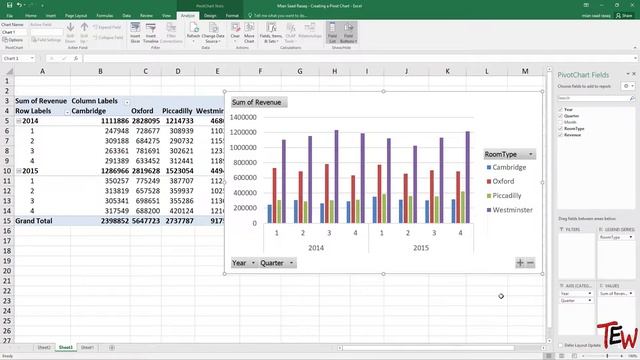Select the Oxford legend entry
This screenshot has height=360, width=640.
click(x=500, y=181)
